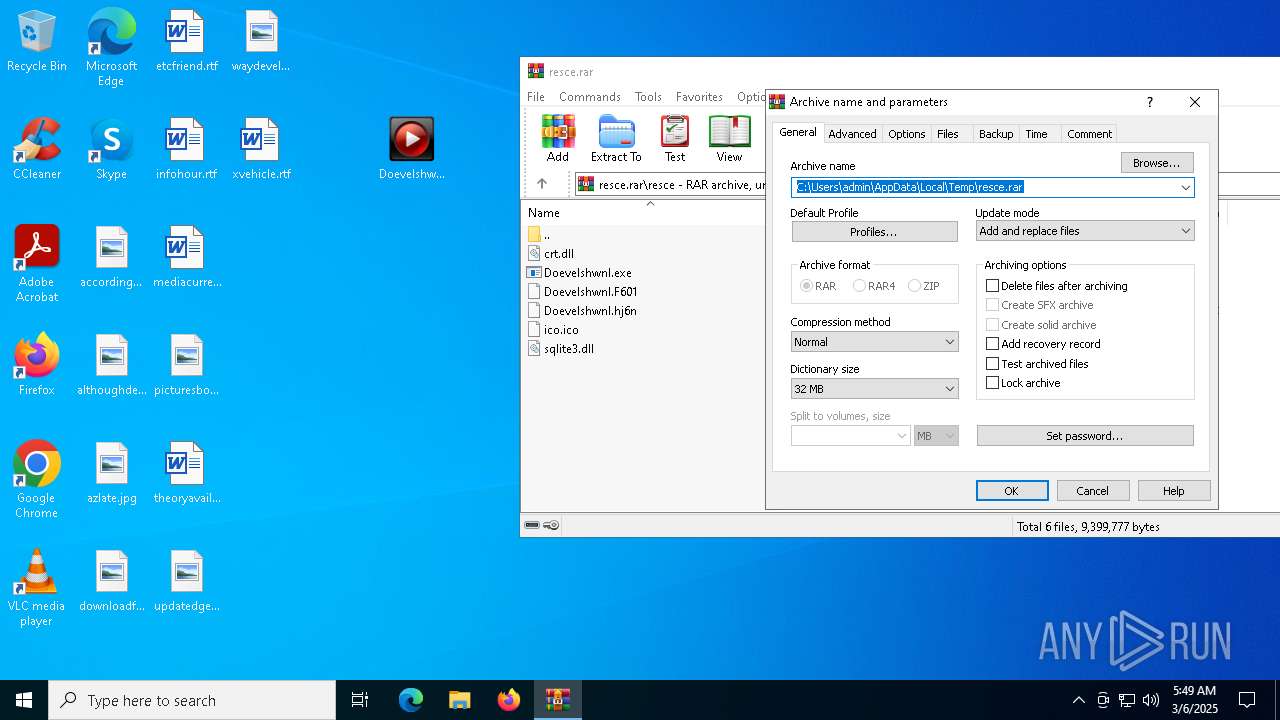Open the Commands menu
The image size is (1280, 720).
pos(590,97)
